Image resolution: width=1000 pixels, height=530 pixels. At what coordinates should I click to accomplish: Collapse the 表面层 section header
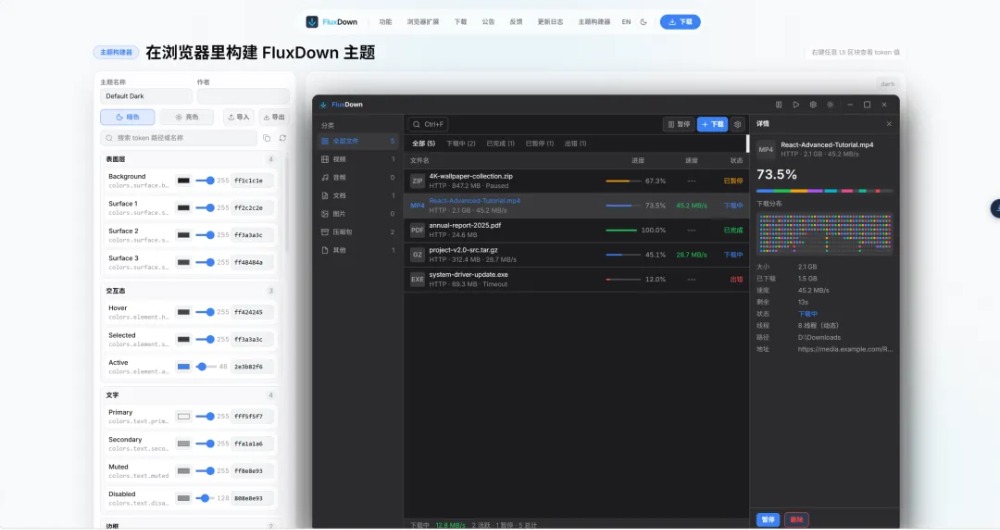click(x=116, y=159)
